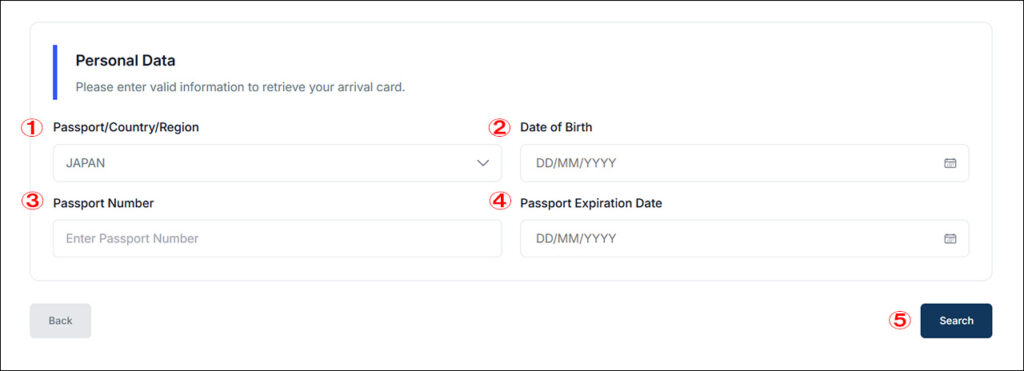The width and height of the screenshot is (1024, 371).
Task: Open the Passport Expiration Date calendar icon
Action: [x=950, y=238]
